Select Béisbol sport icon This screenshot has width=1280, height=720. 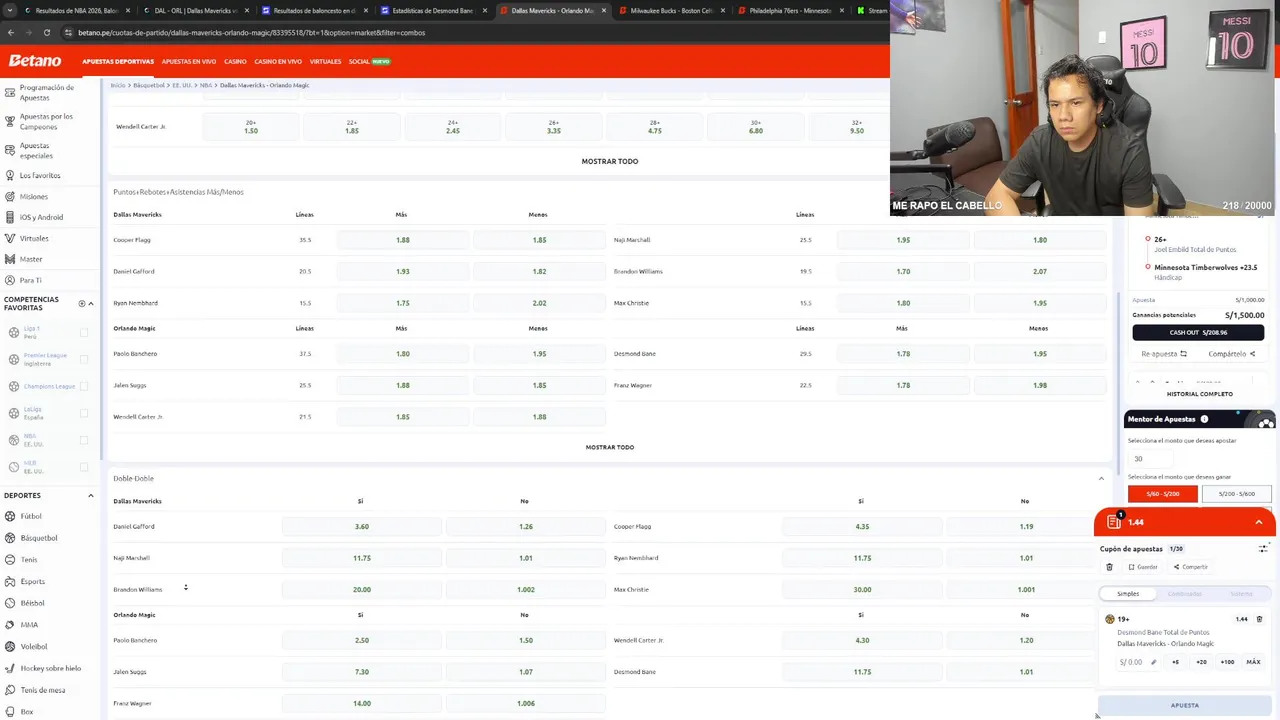coord(10,603)
